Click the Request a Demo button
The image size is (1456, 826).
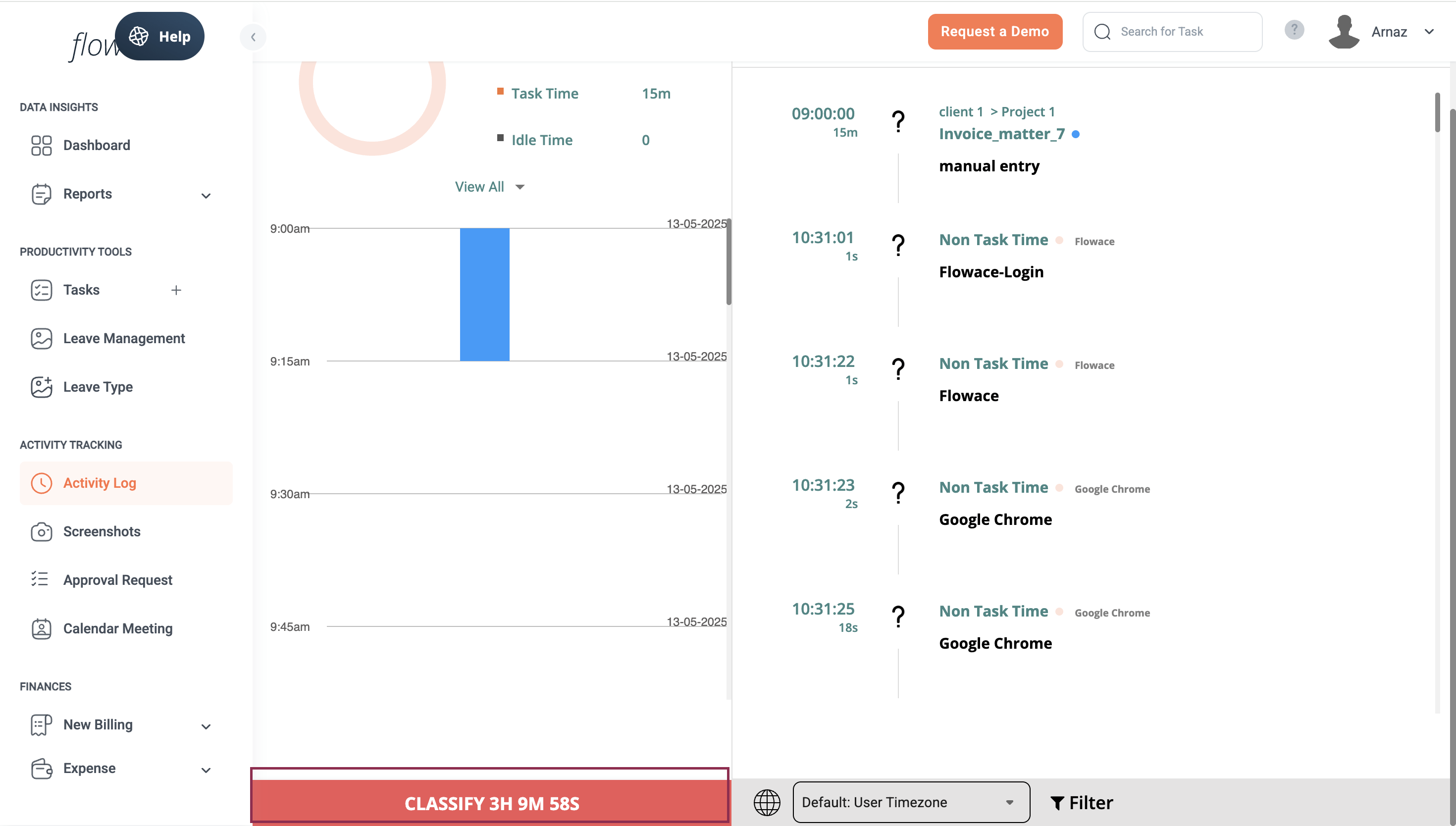(995, 32)
